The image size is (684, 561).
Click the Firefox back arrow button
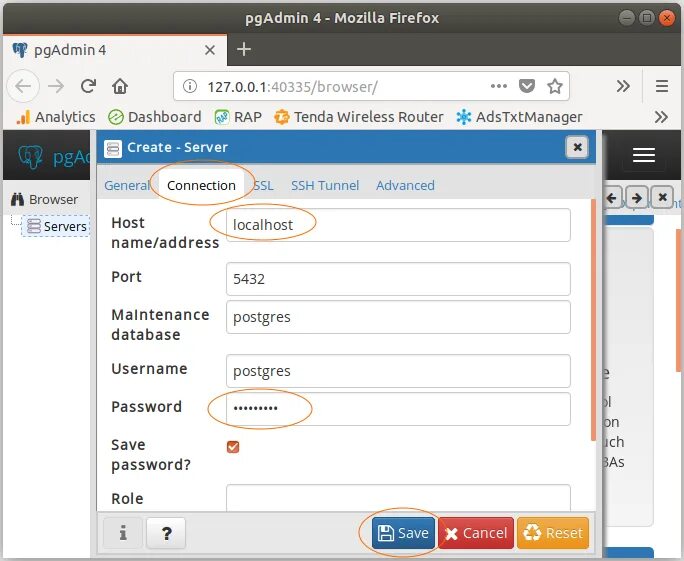tap(23, 86)
